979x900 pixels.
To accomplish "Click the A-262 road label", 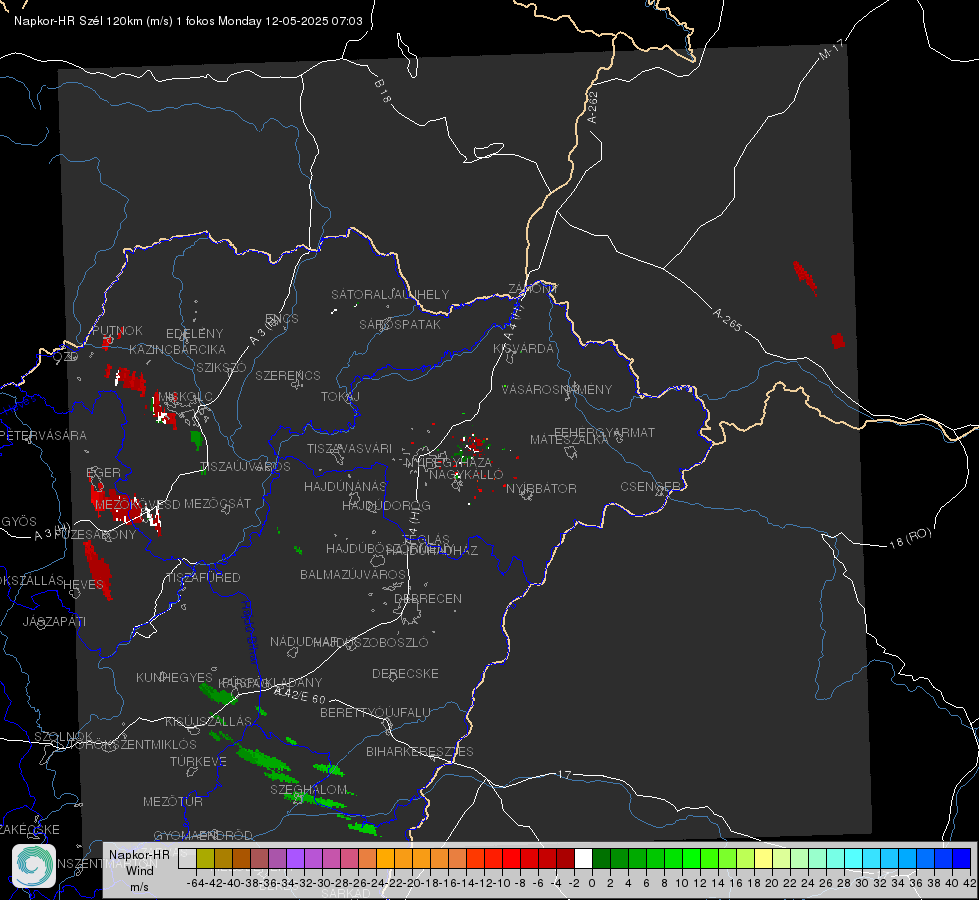I will click(x=593, y=107).
